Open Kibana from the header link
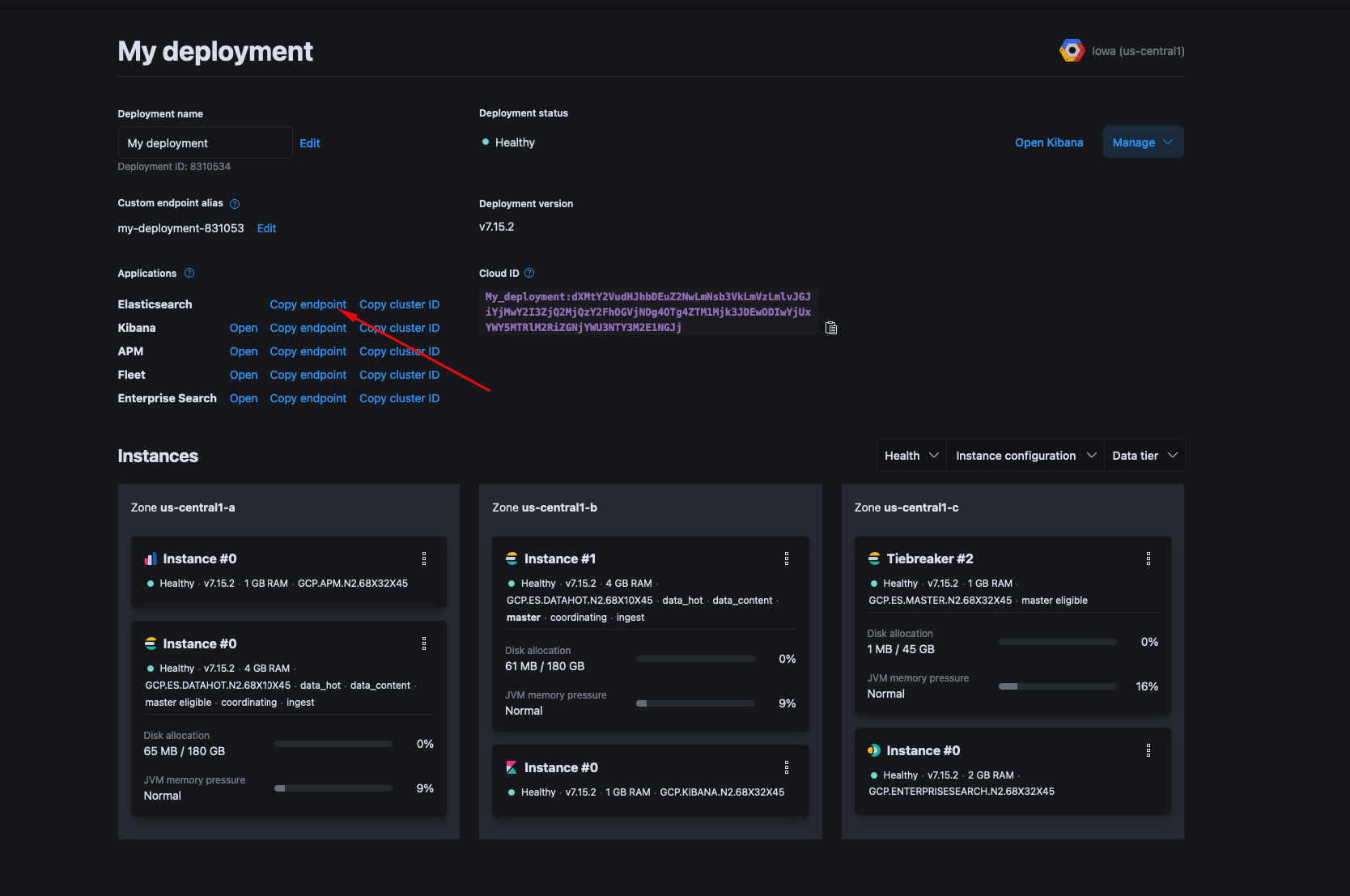Viewport: 1350px width, 896px height. tap(1049, 142)
